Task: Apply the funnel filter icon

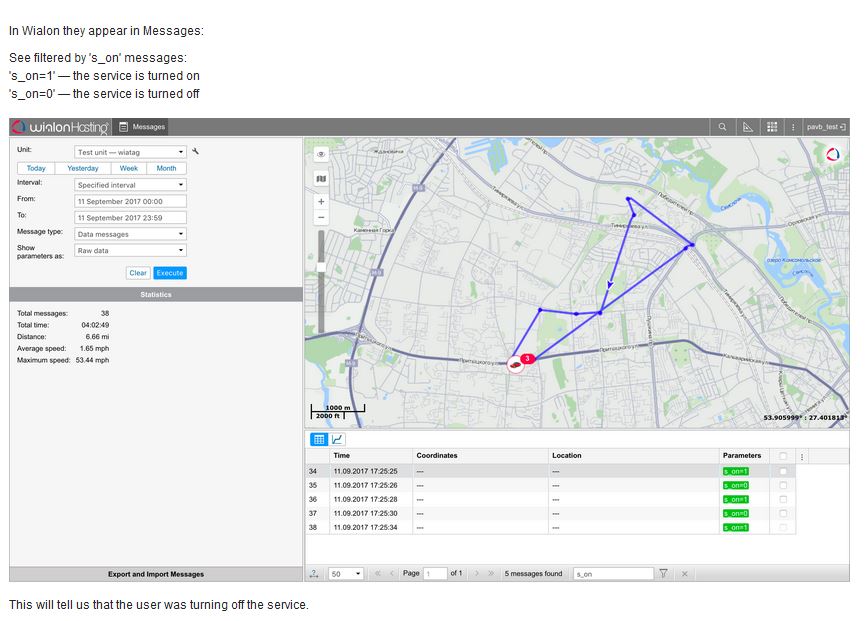Action: 663,574
